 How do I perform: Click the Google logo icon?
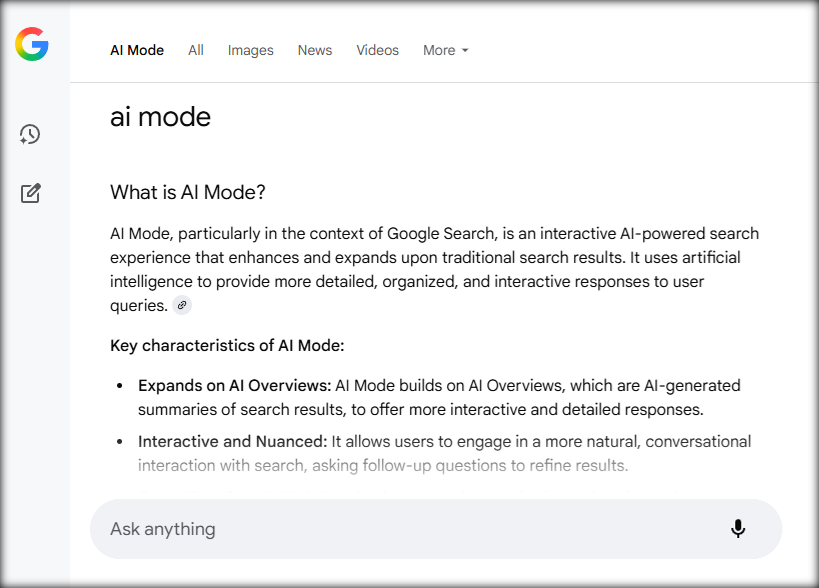click(x=32, y=44)
